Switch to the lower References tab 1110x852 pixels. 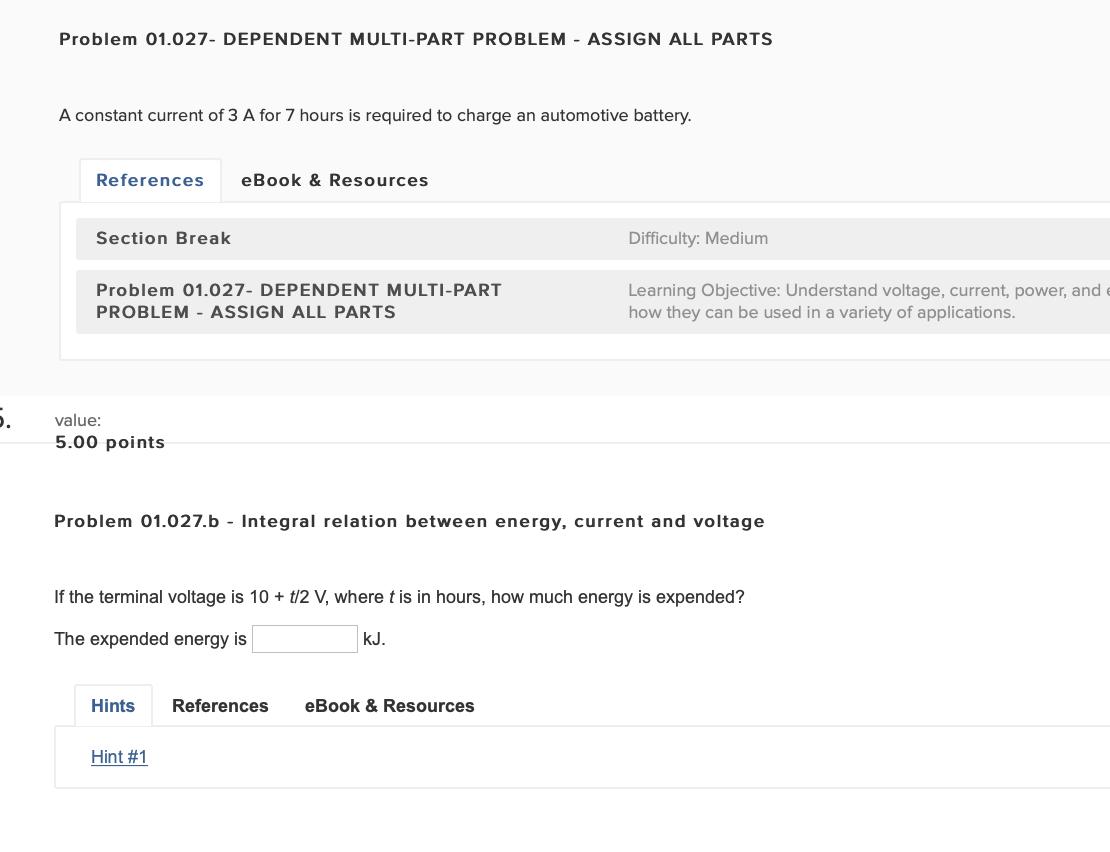pos(220,705)
